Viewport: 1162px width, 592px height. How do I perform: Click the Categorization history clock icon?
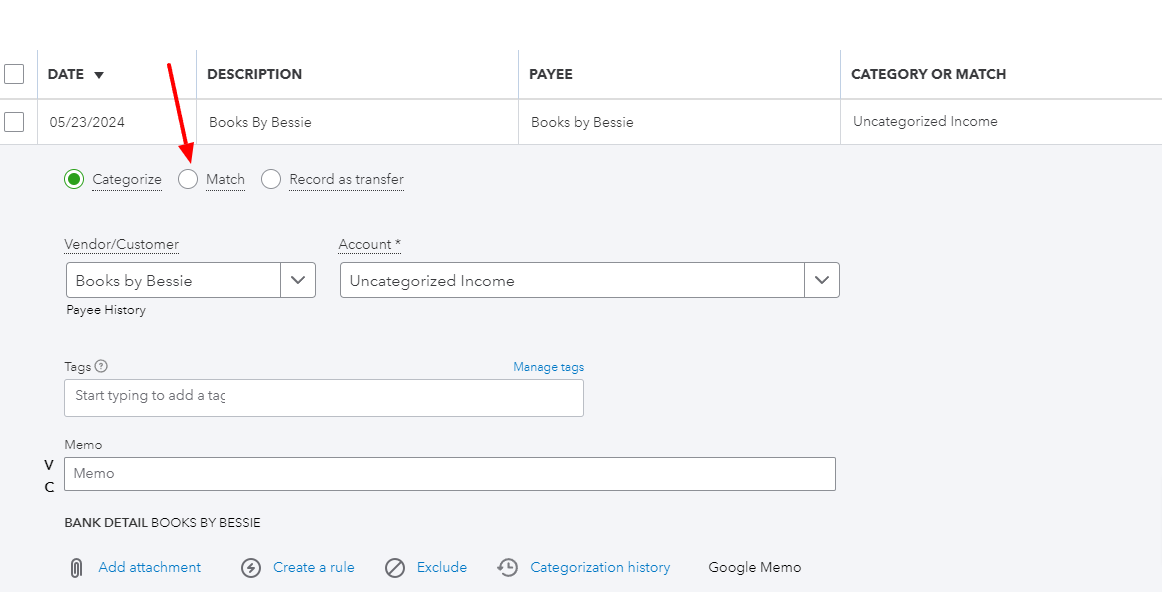[508, 568]
